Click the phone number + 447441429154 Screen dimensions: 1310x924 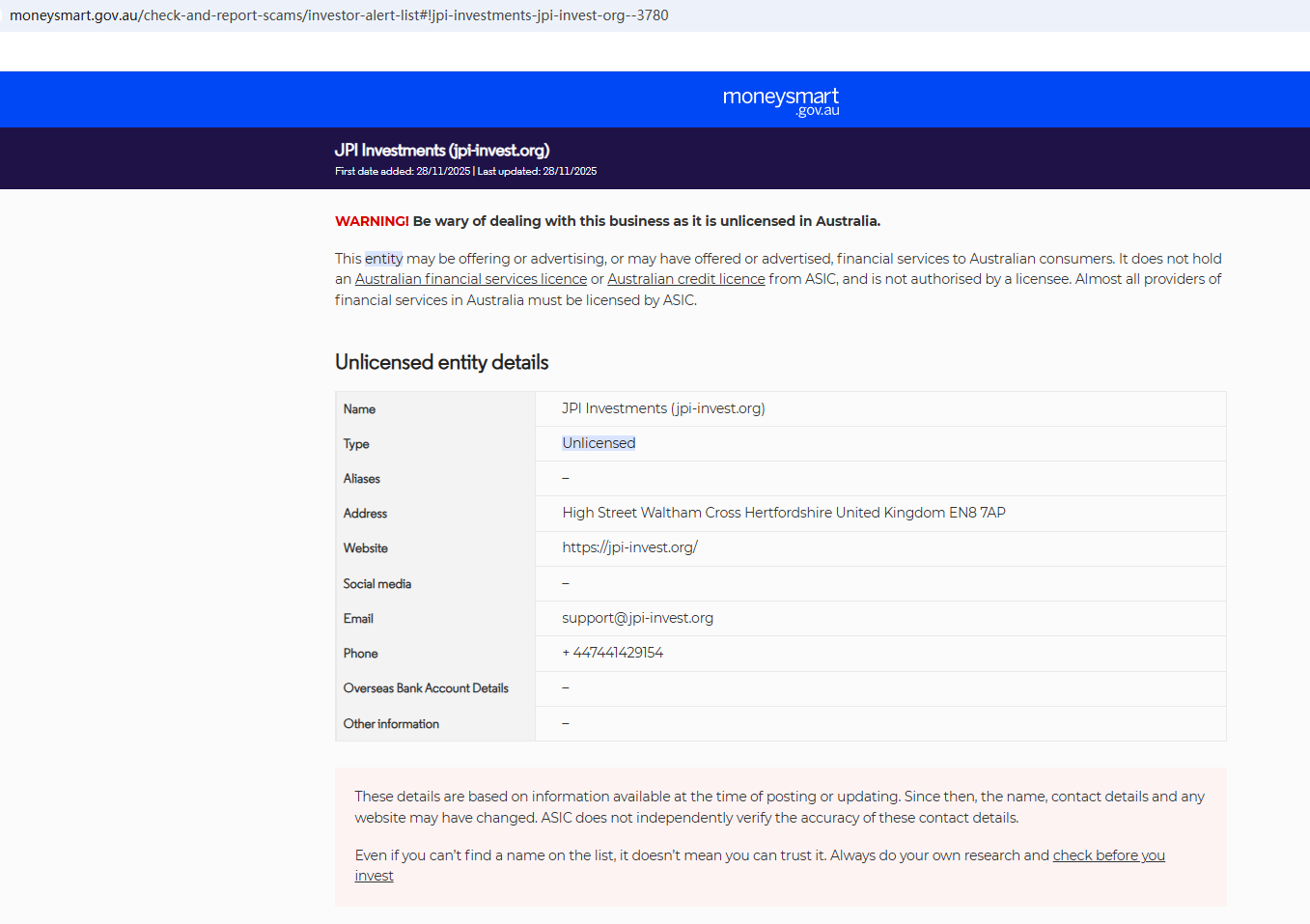tap(612, 653)
